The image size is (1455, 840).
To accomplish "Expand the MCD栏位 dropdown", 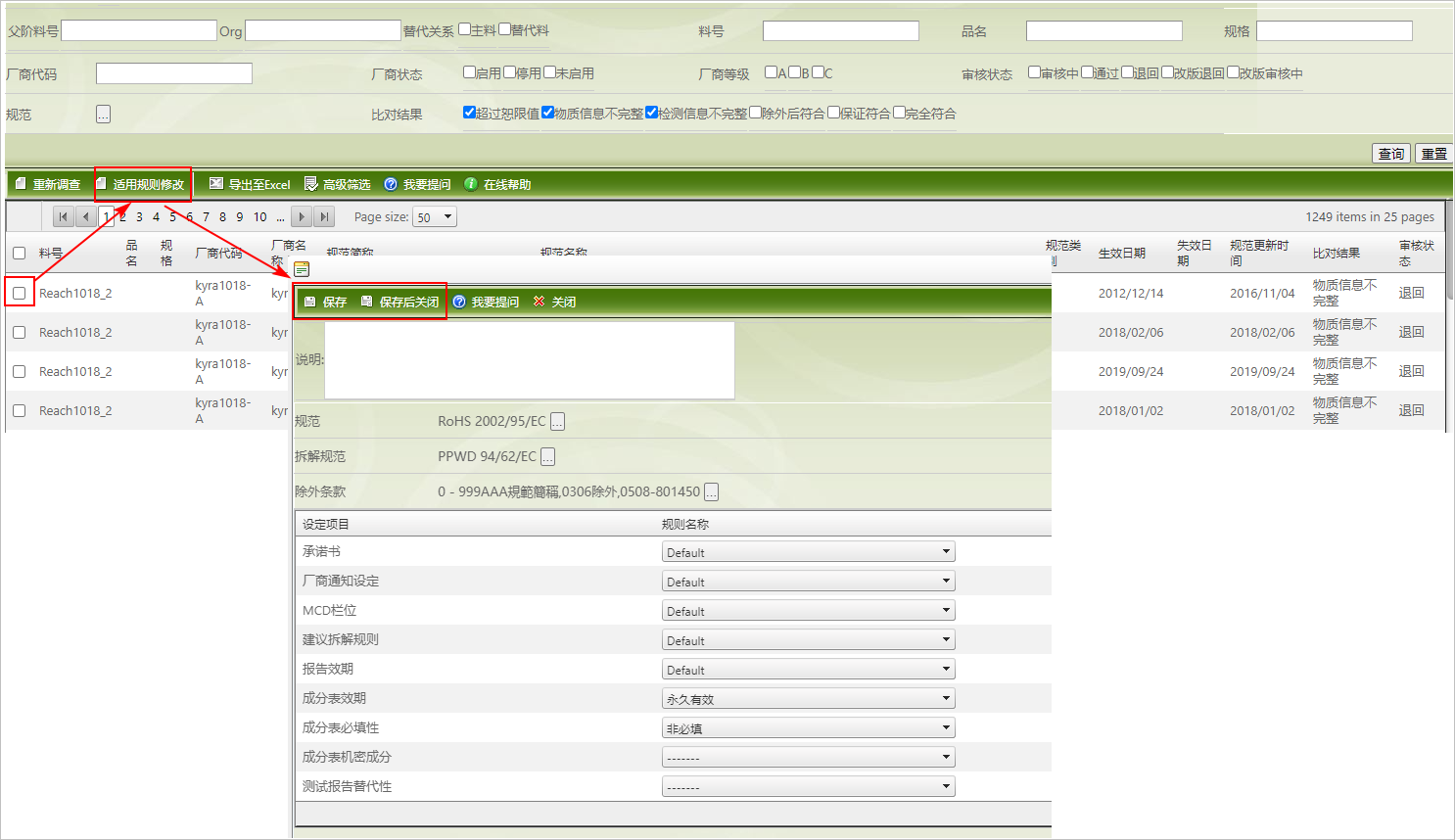I will point(809,611).
